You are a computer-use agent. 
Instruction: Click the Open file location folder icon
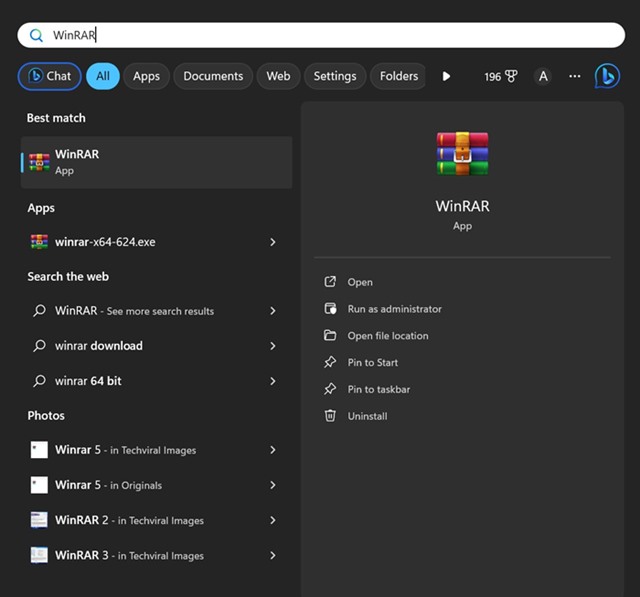click(330, 335)
